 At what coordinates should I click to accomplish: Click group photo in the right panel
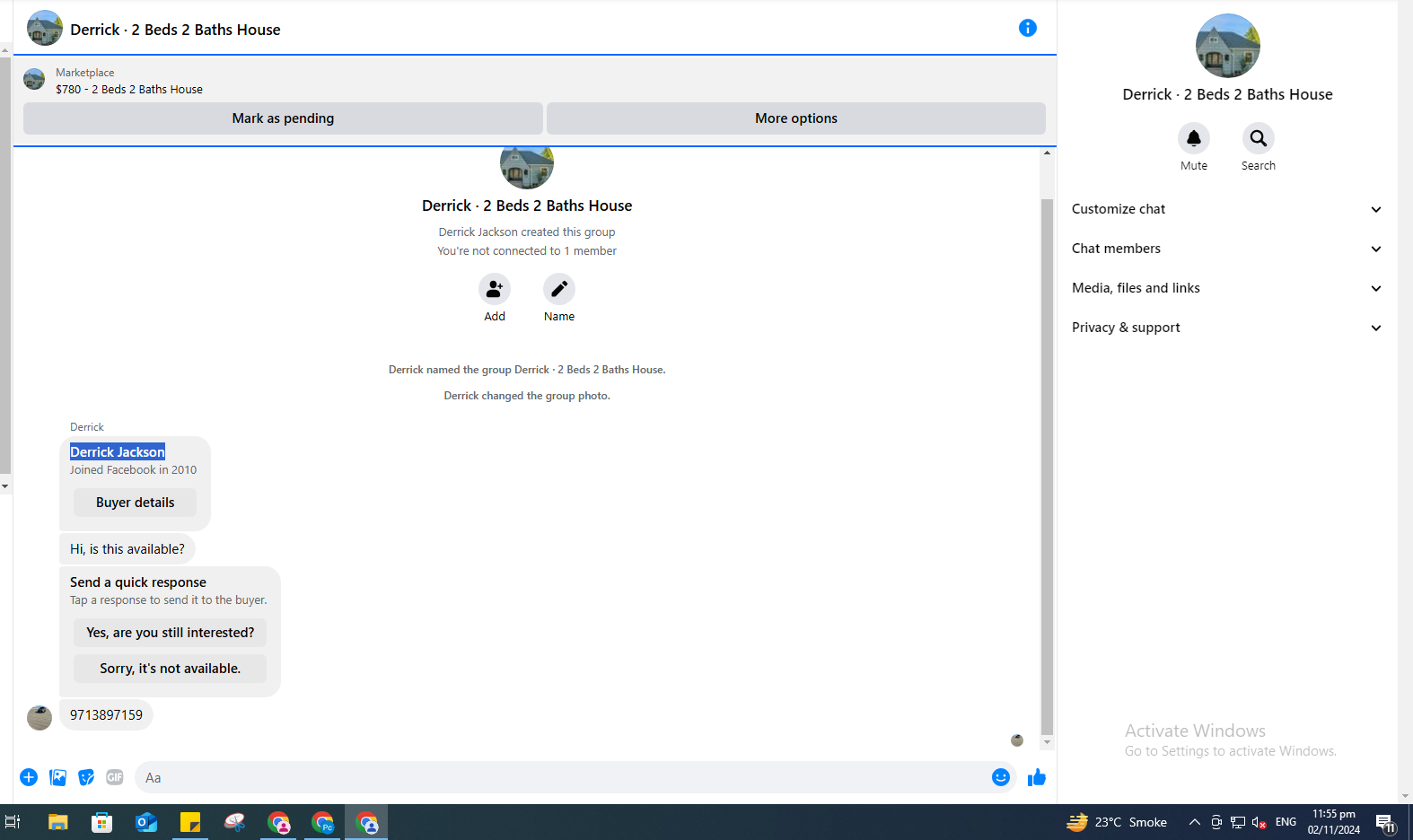(1228, 46)
